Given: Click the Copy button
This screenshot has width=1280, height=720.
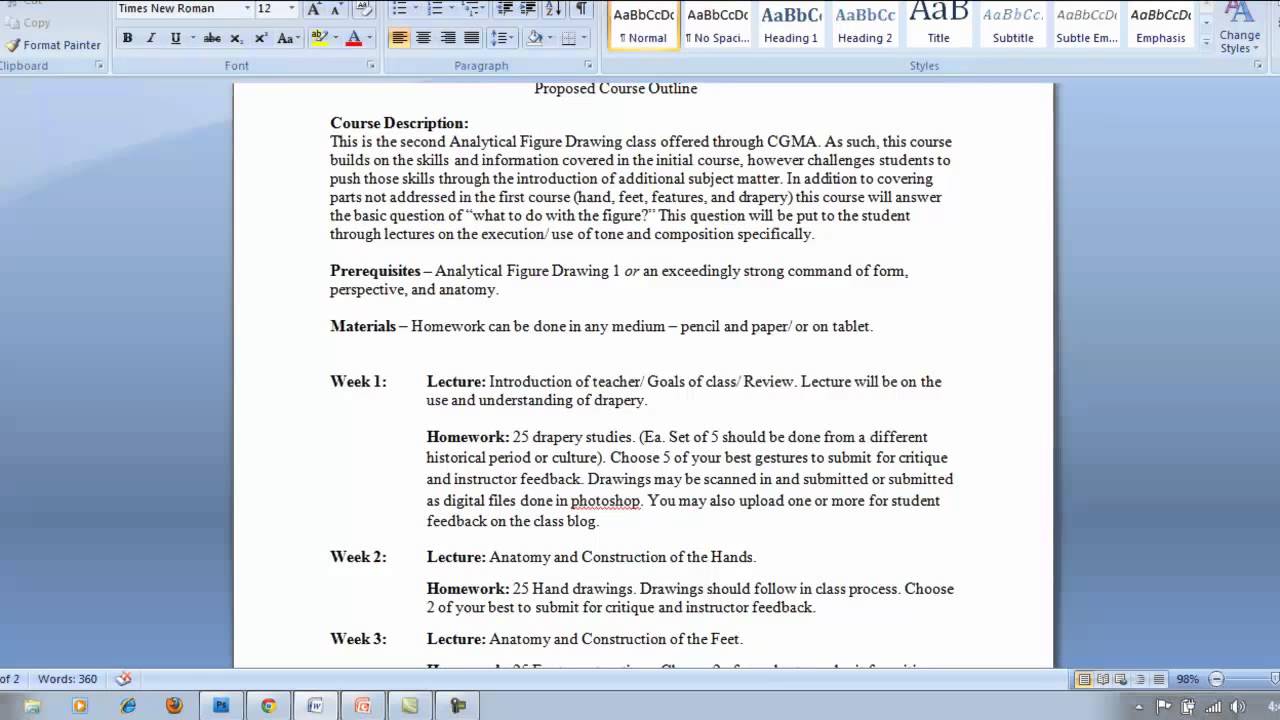Looking at the screenshot, I should point(28,23).
